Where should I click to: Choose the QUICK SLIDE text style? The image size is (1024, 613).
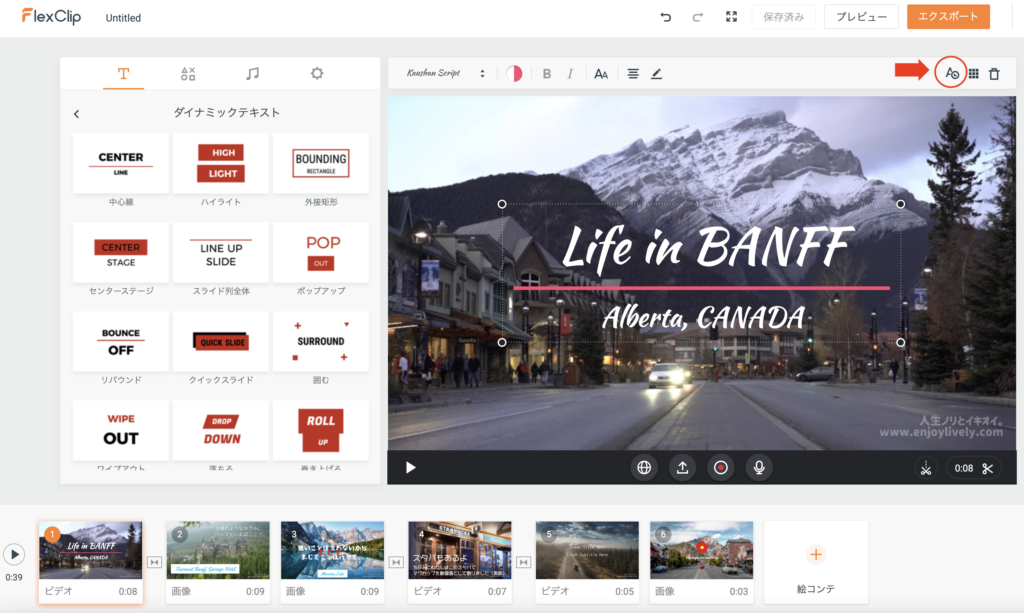(221, 341)
